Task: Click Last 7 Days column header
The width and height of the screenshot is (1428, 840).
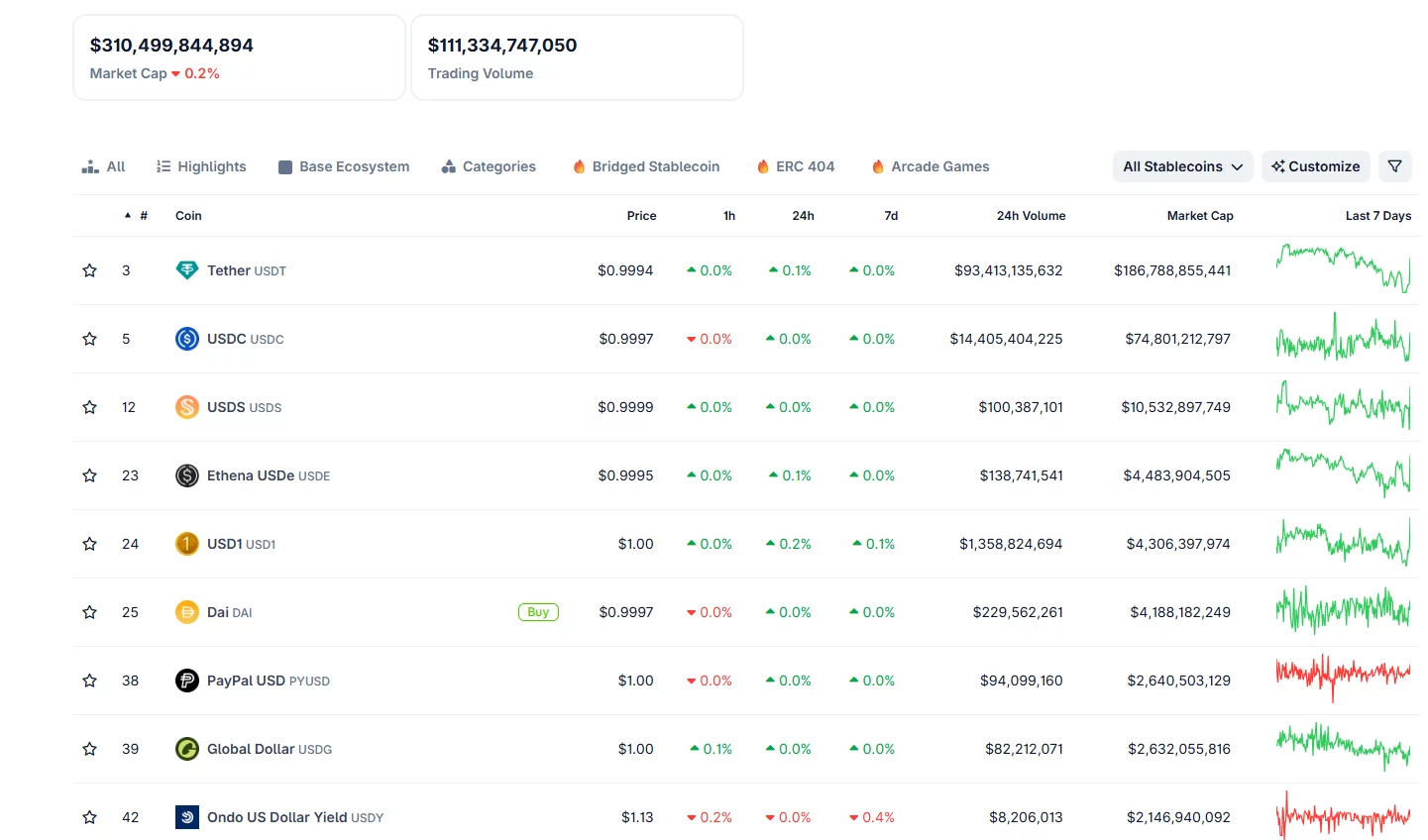Action: (x=1377, y=215)
